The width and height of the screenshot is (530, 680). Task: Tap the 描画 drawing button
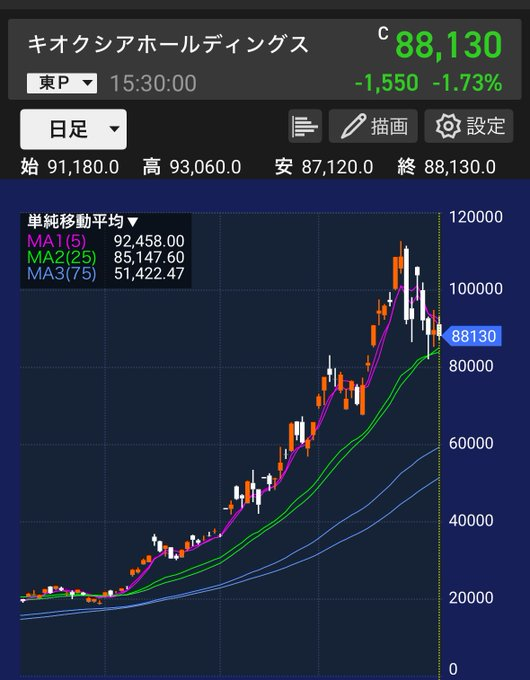tap(373, 126)
